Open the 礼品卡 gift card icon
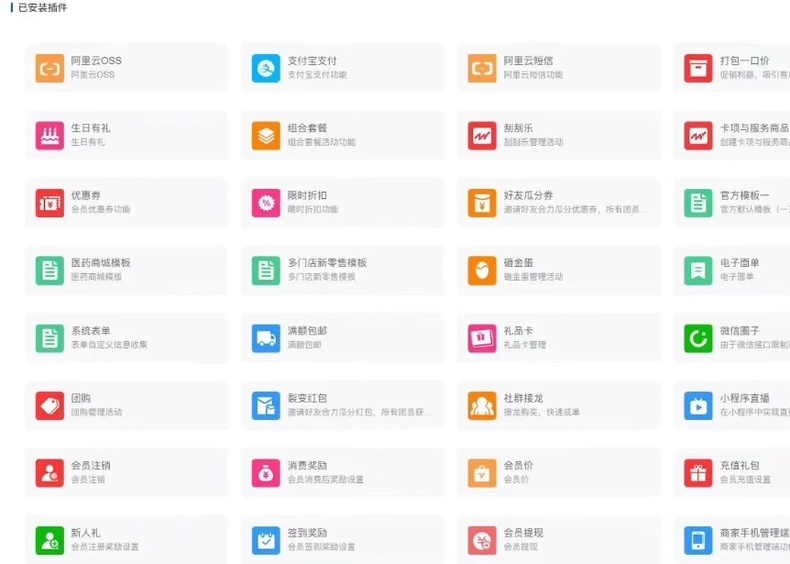 [482, 338]
